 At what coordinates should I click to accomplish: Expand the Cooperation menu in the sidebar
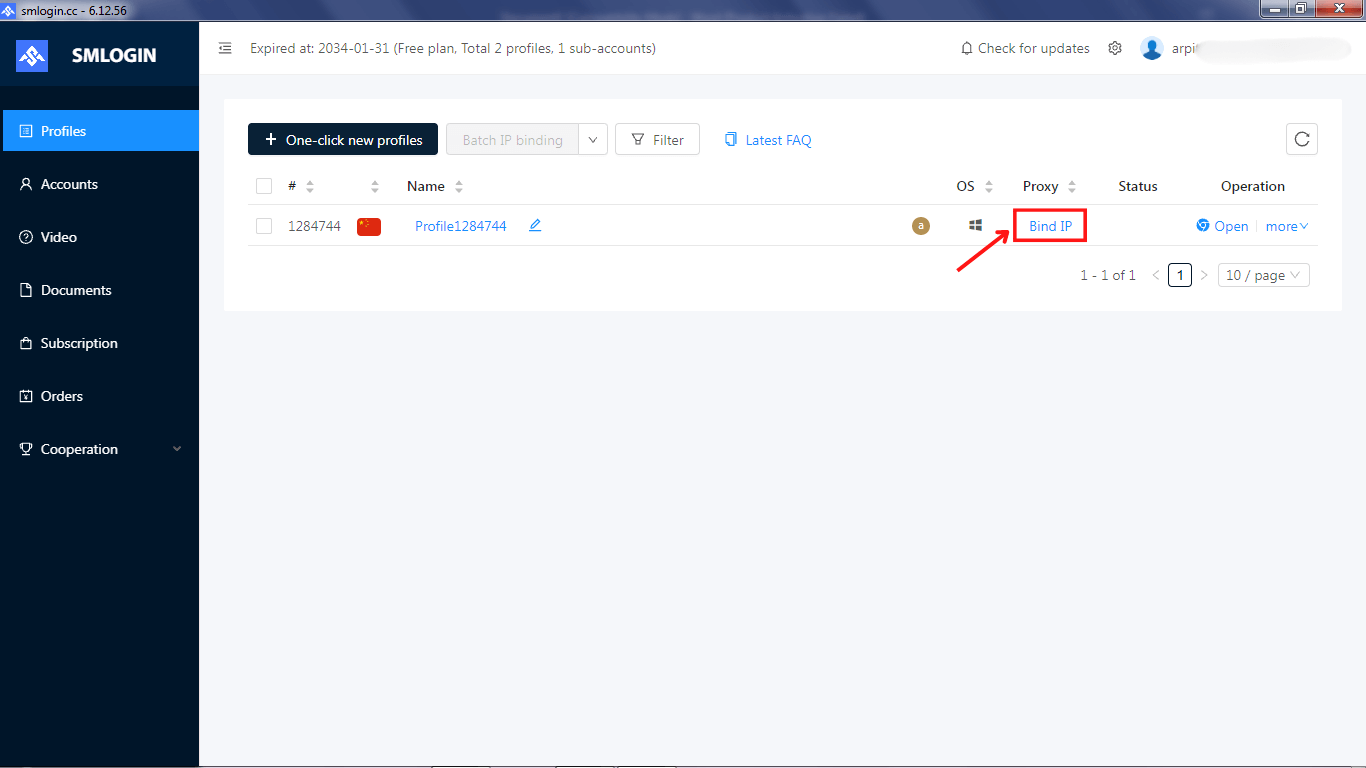(78, 448)
